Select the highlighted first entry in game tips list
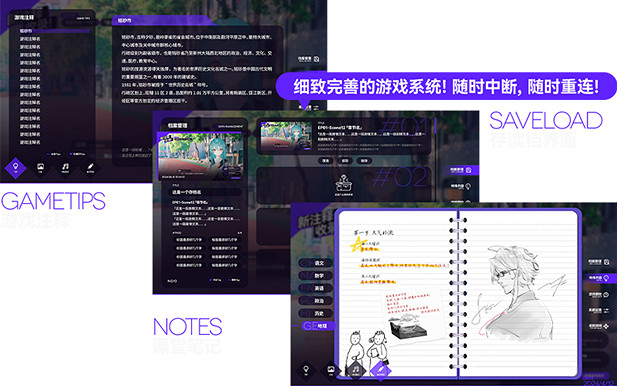The width and height of the screenshot is (617, 386). [x=54, y=31]
